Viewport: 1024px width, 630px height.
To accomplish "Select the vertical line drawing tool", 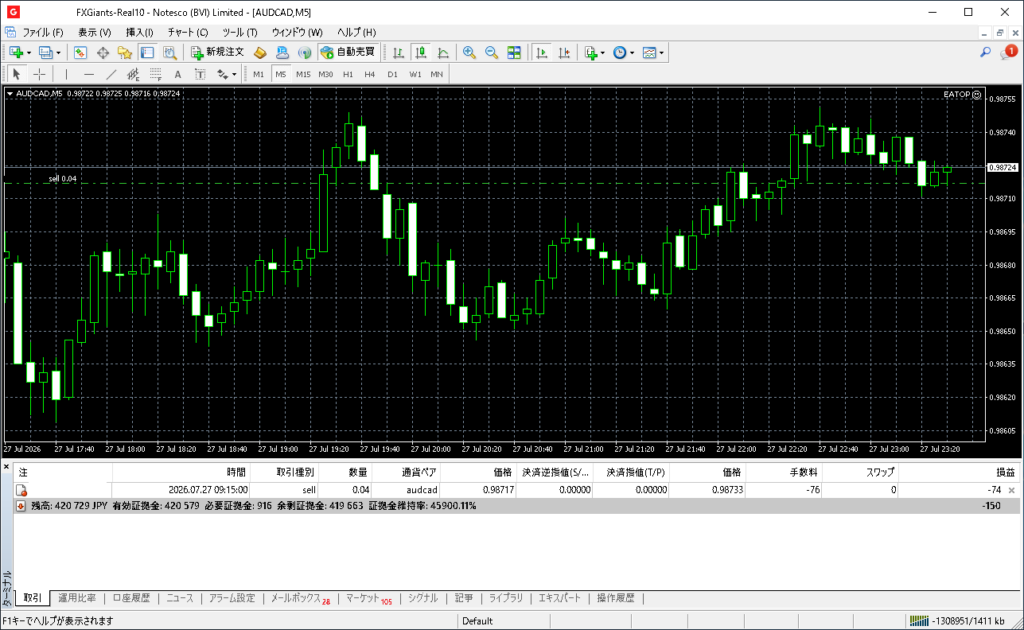I will click(x=66, y=74).
